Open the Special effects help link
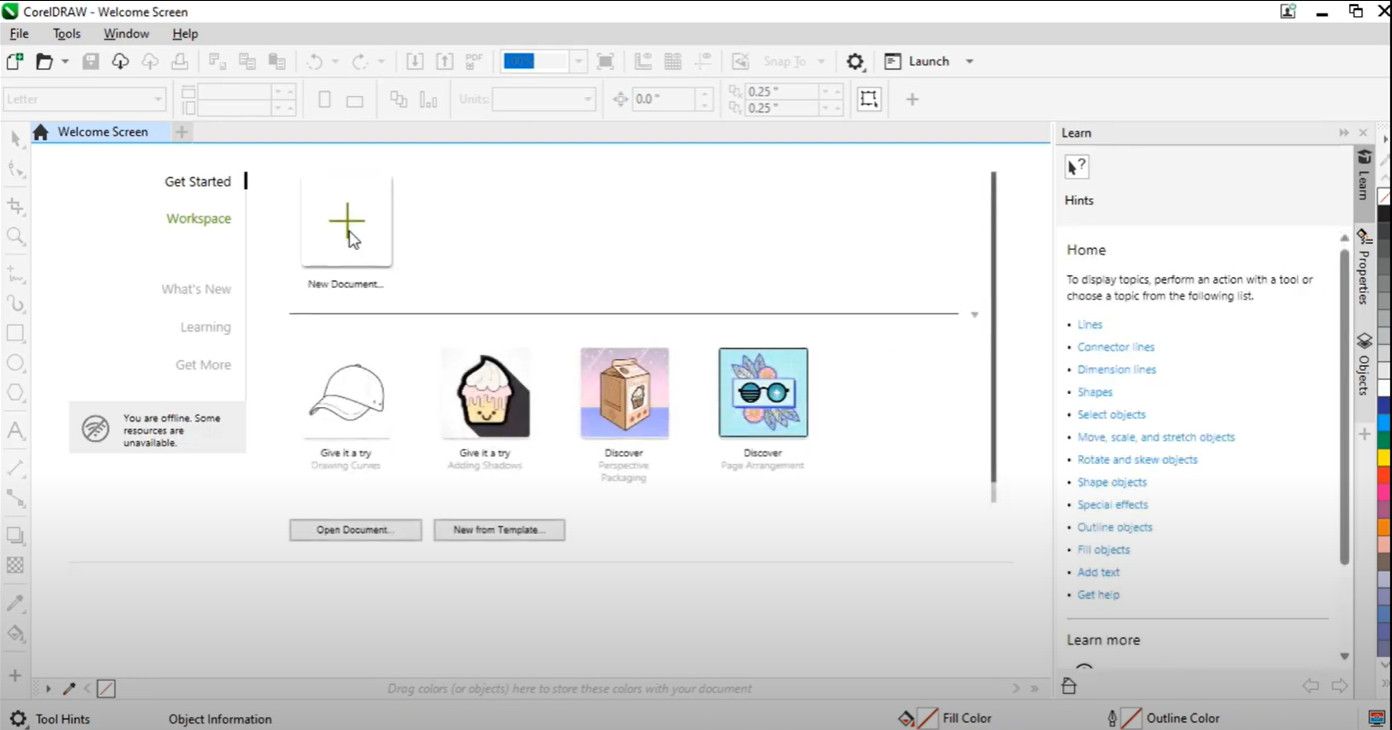This screenshot has width=1392, height=730. point(1112,505)
